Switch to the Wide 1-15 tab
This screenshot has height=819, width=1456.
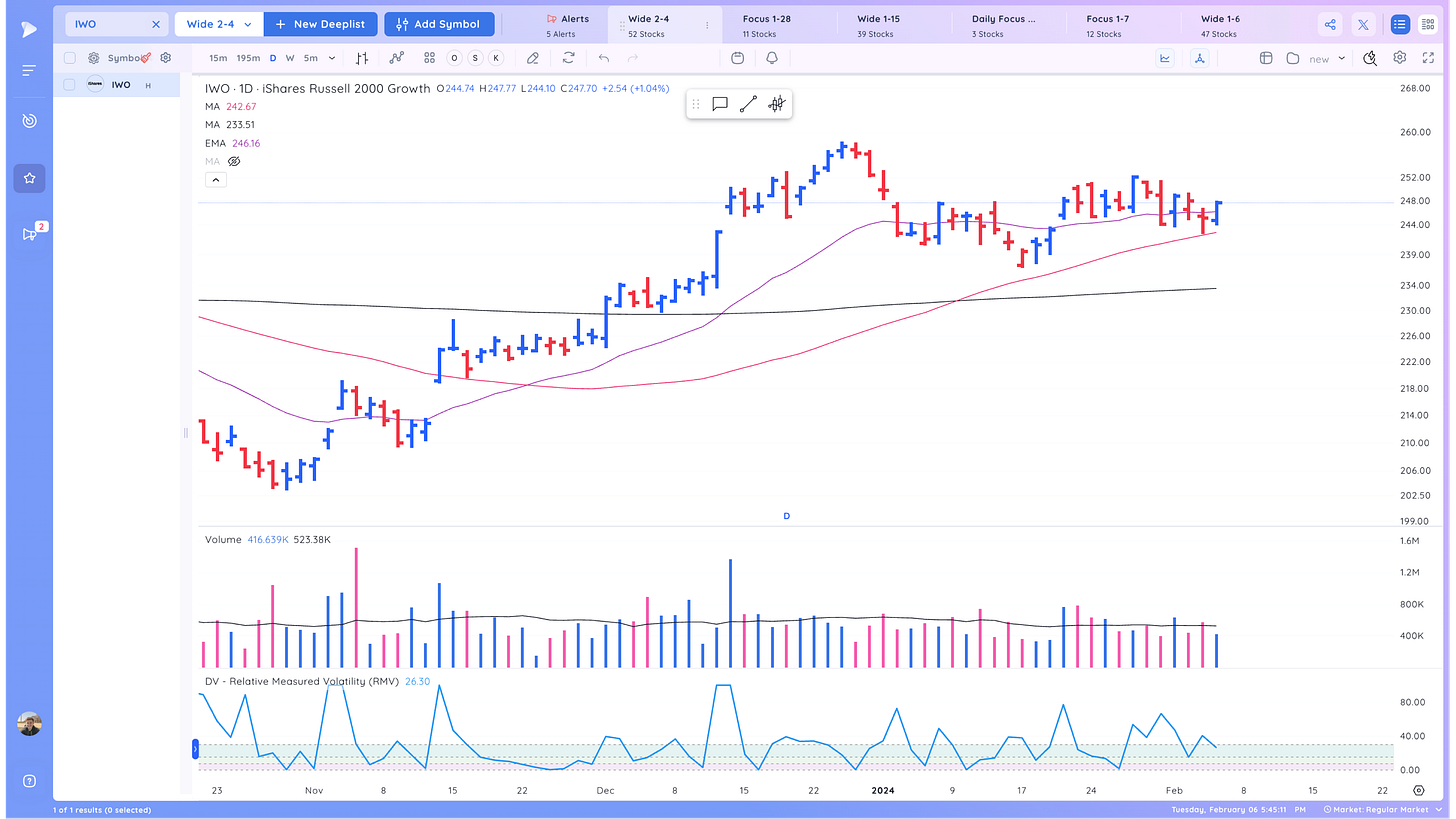879,25
